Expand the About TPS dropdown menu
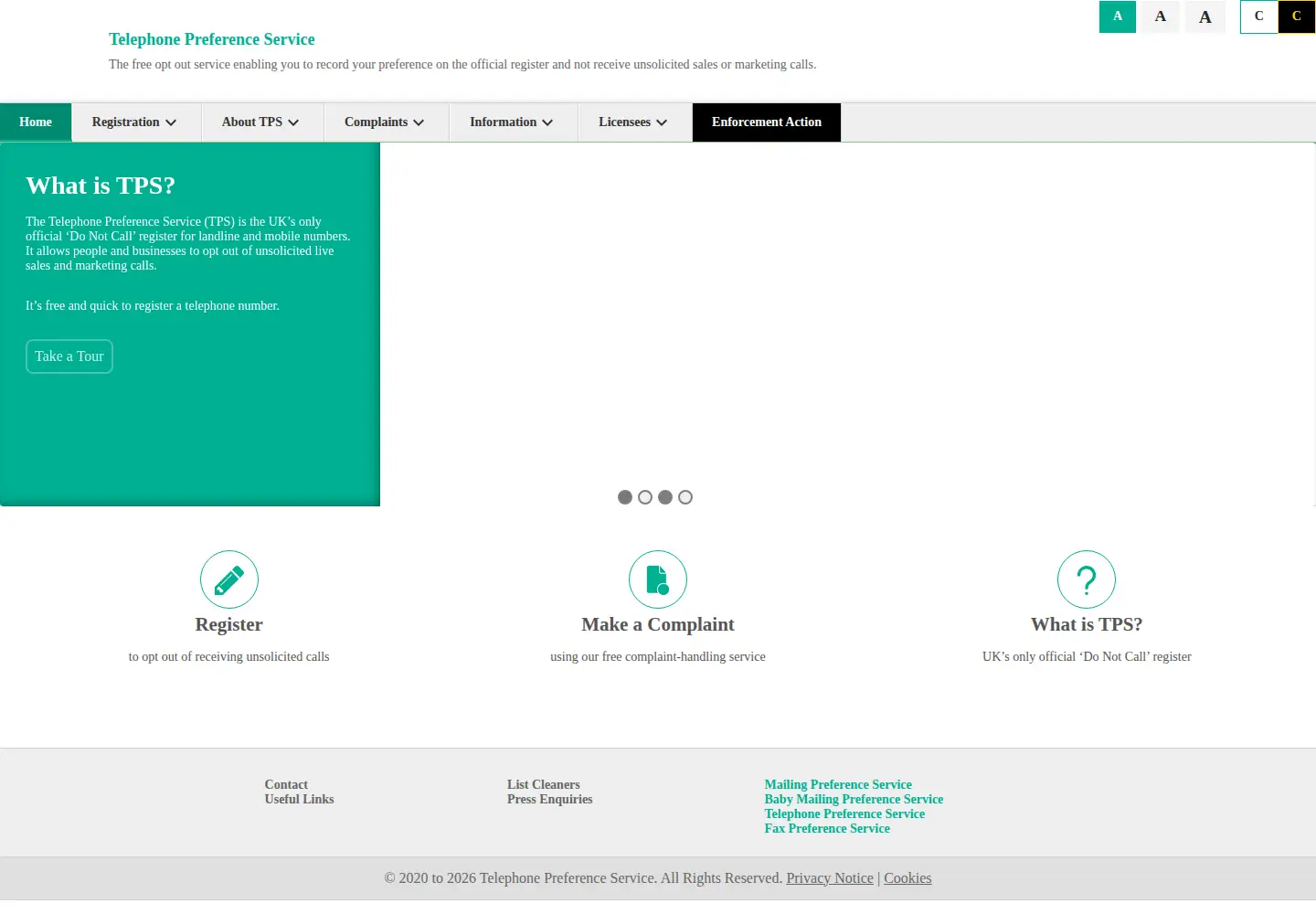Screen dimensions: 1316x914 (260, 122)
